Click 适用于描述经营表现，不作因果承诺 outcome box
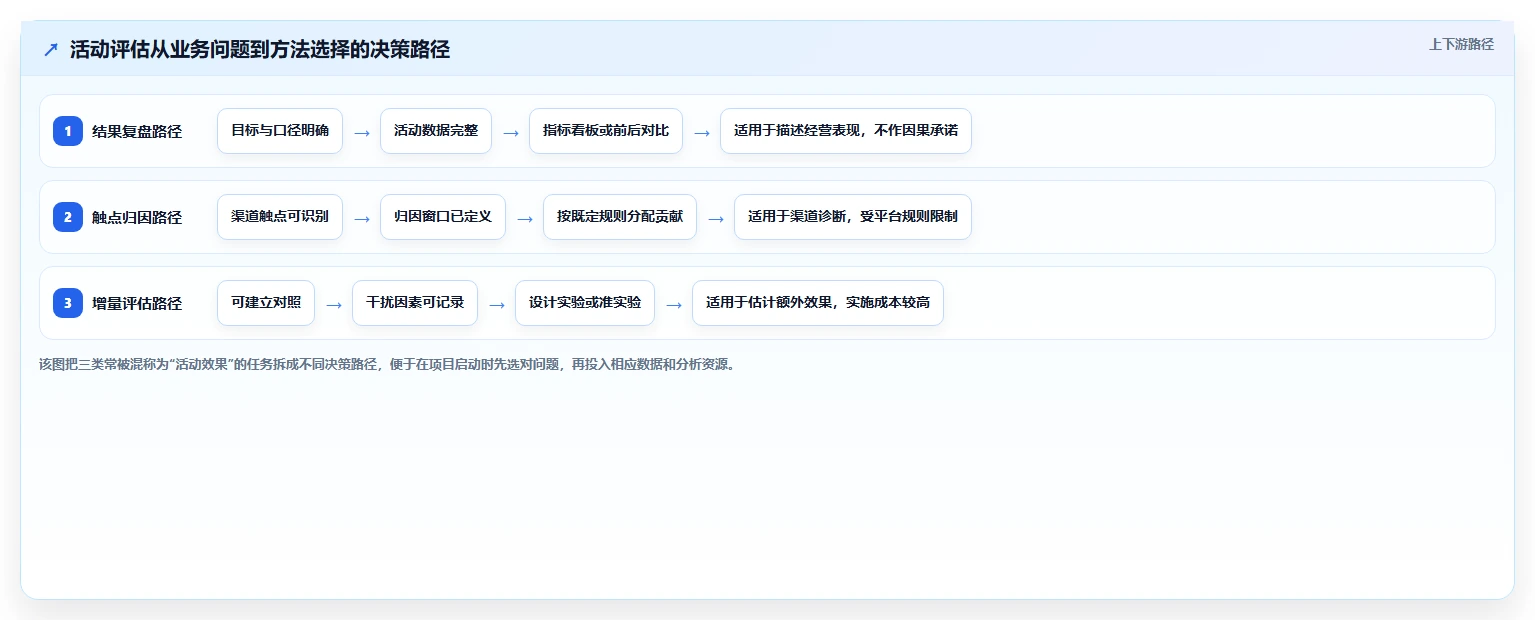 tap(846, 131)
